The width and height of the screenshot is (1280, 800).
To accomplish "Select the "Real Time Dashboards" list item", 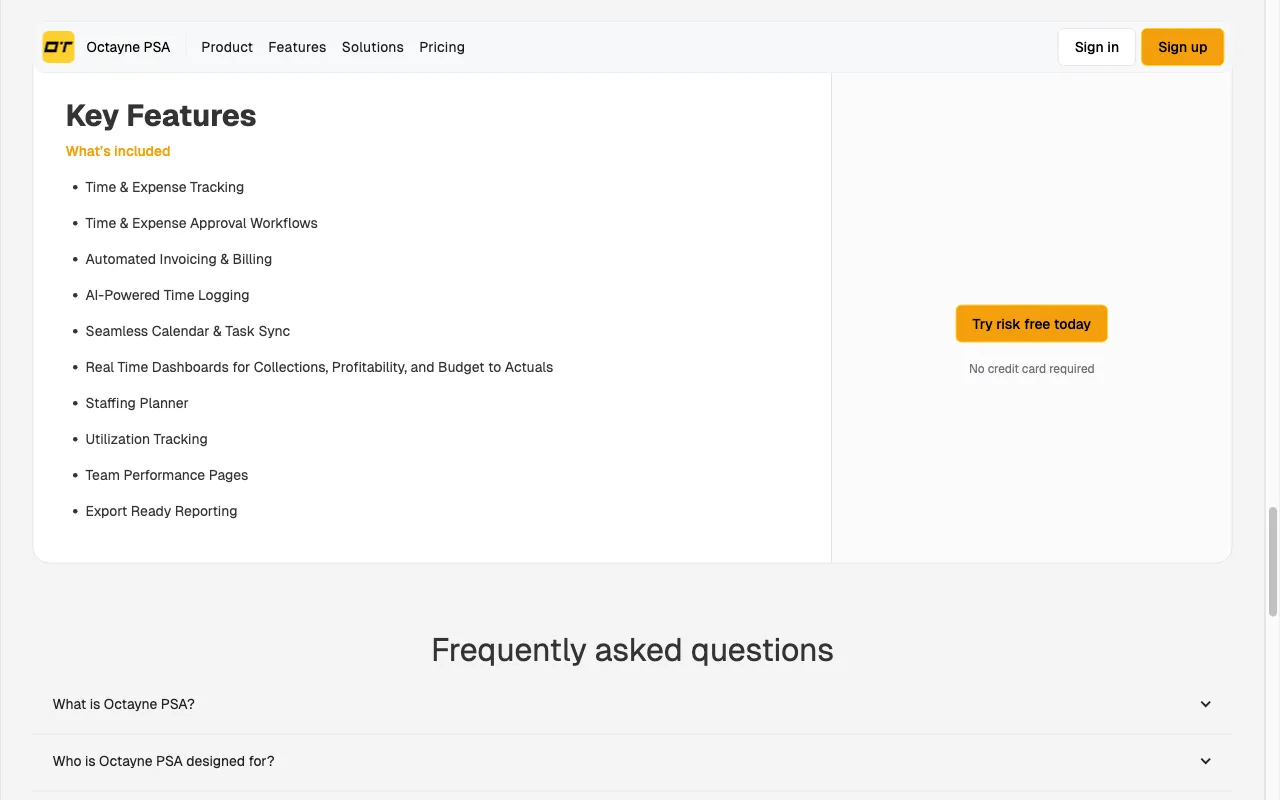I will pyautogui.click(x=320, y=367).
